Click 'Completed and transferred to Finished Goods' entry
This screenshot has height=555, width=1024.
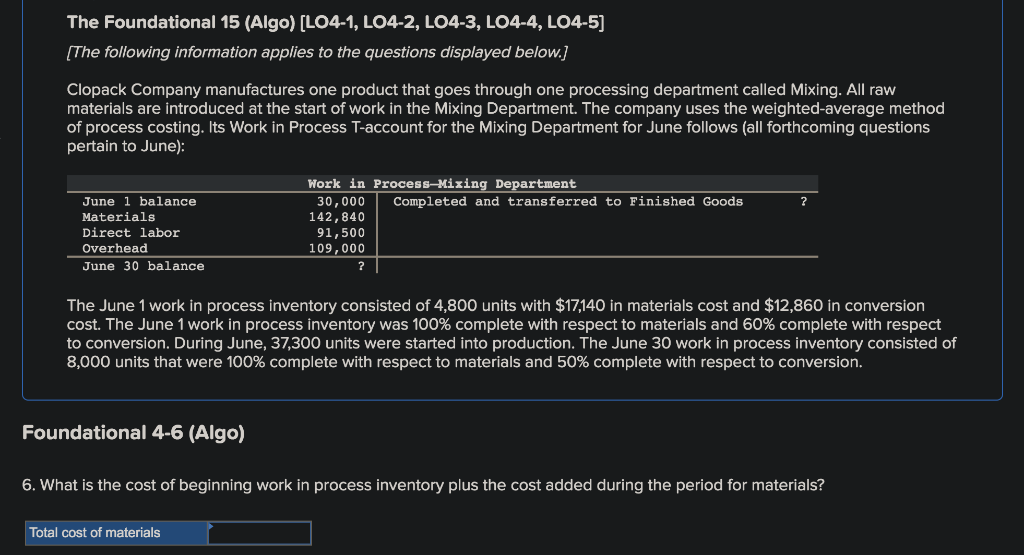568,202
